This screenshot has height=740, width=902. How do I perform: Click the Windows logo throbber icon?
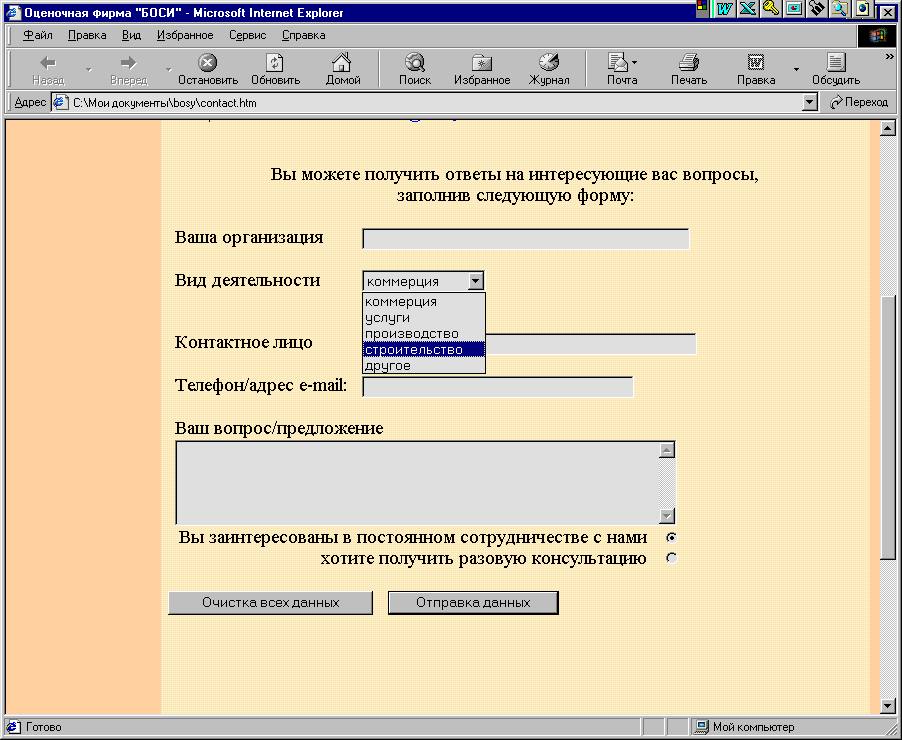pos(877,36)
